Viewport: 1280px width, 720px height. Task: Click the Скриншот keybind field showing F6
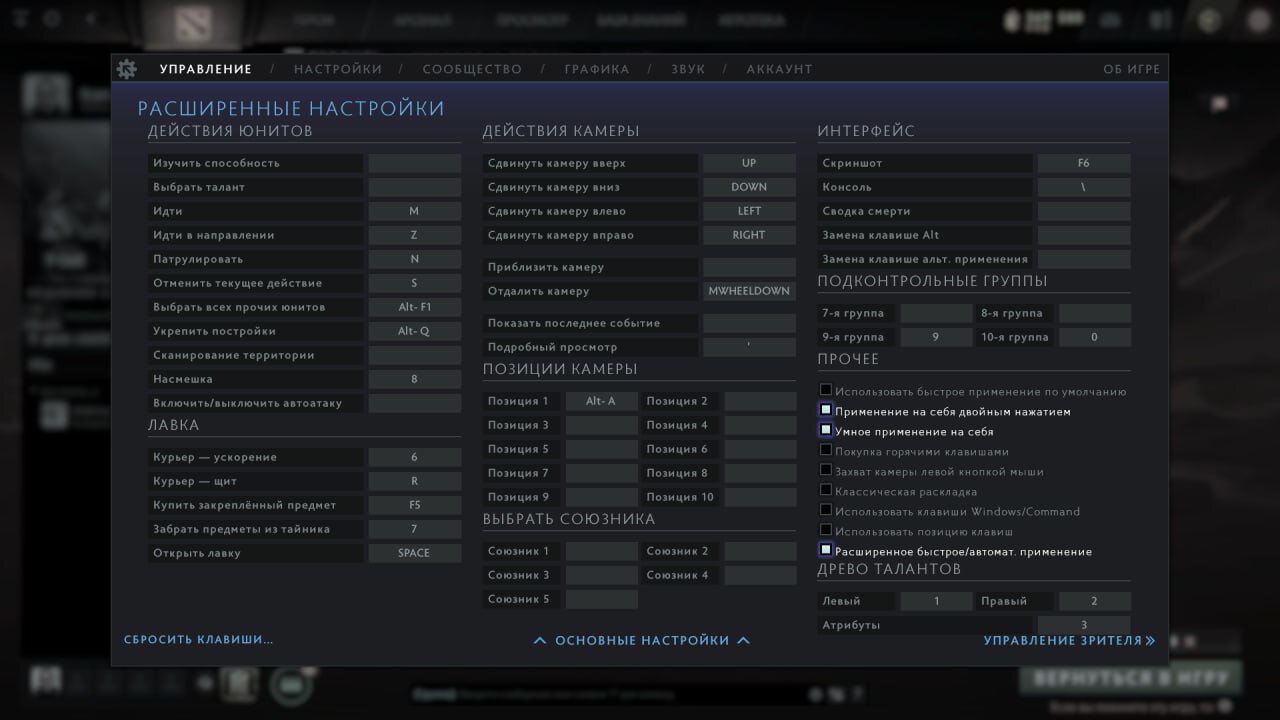pyautogui.click(x=1084, y=163)
